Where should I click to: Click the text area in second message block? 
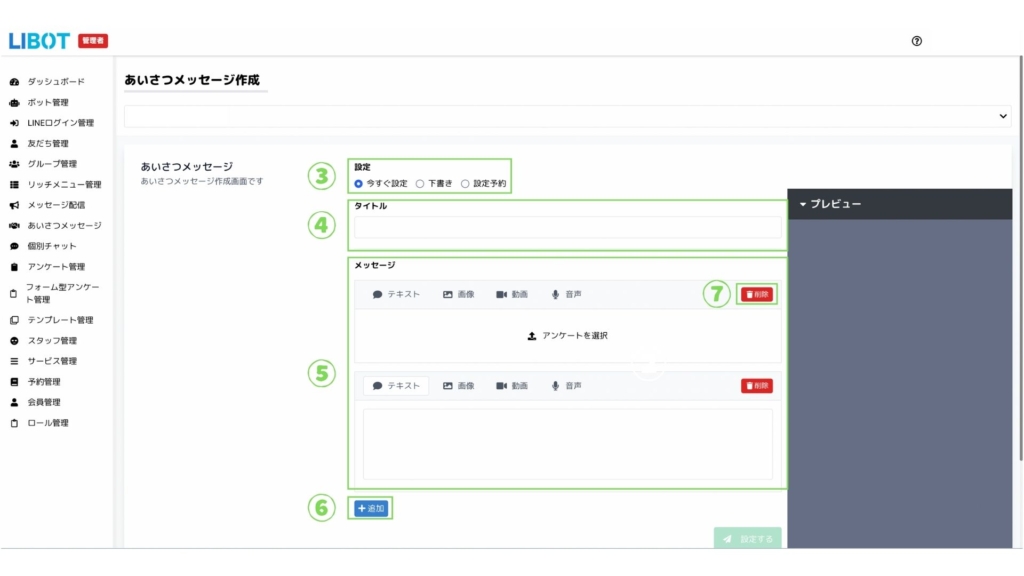[x=567, y=443]
